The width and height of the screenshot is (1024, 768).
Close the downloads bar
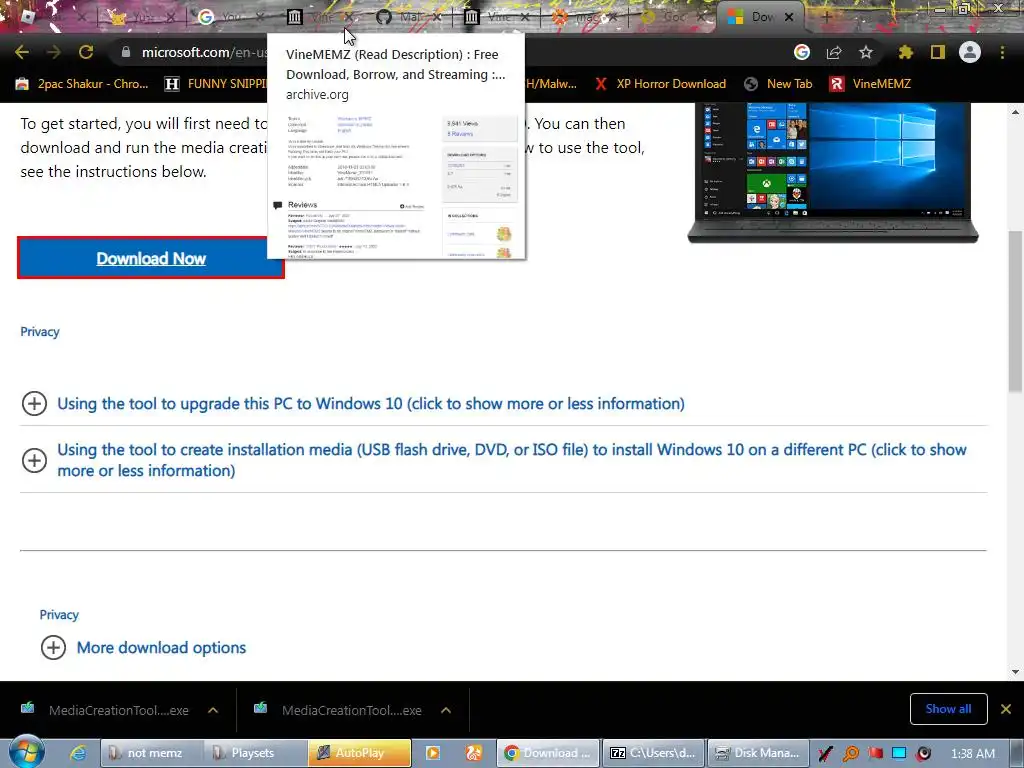point(1006,709)
